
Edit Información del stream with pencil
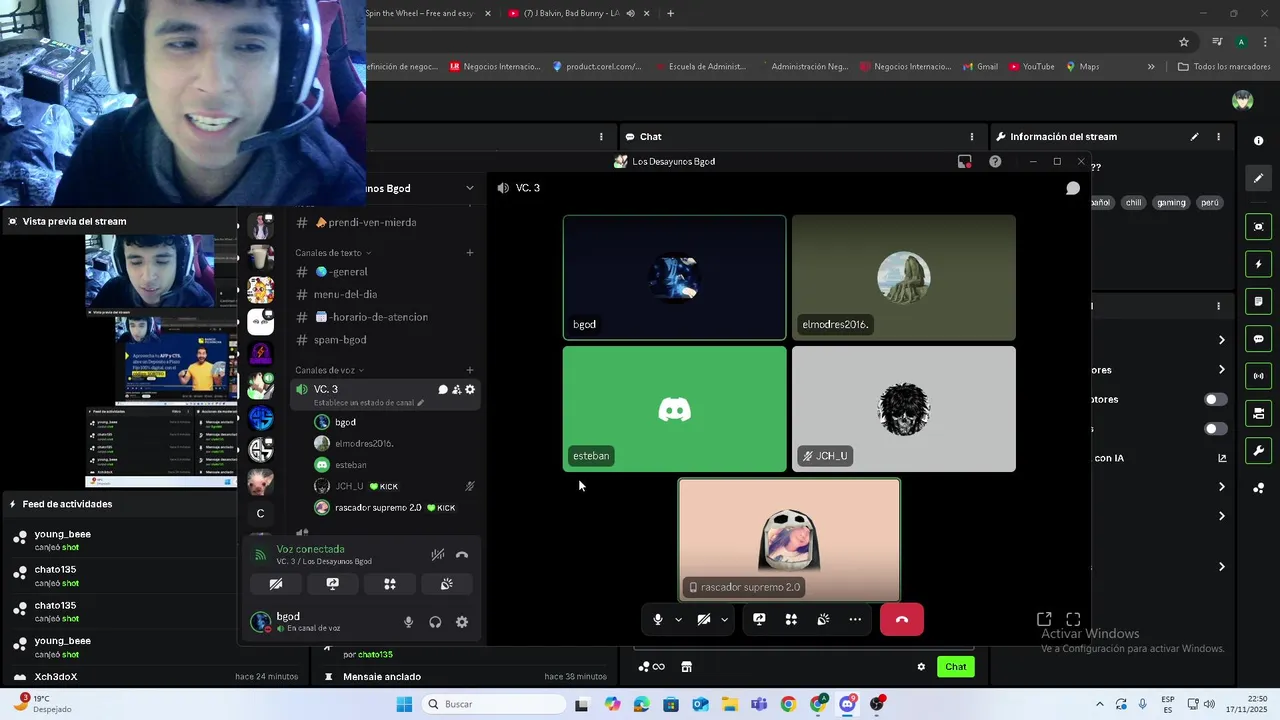pos(1194,137)
